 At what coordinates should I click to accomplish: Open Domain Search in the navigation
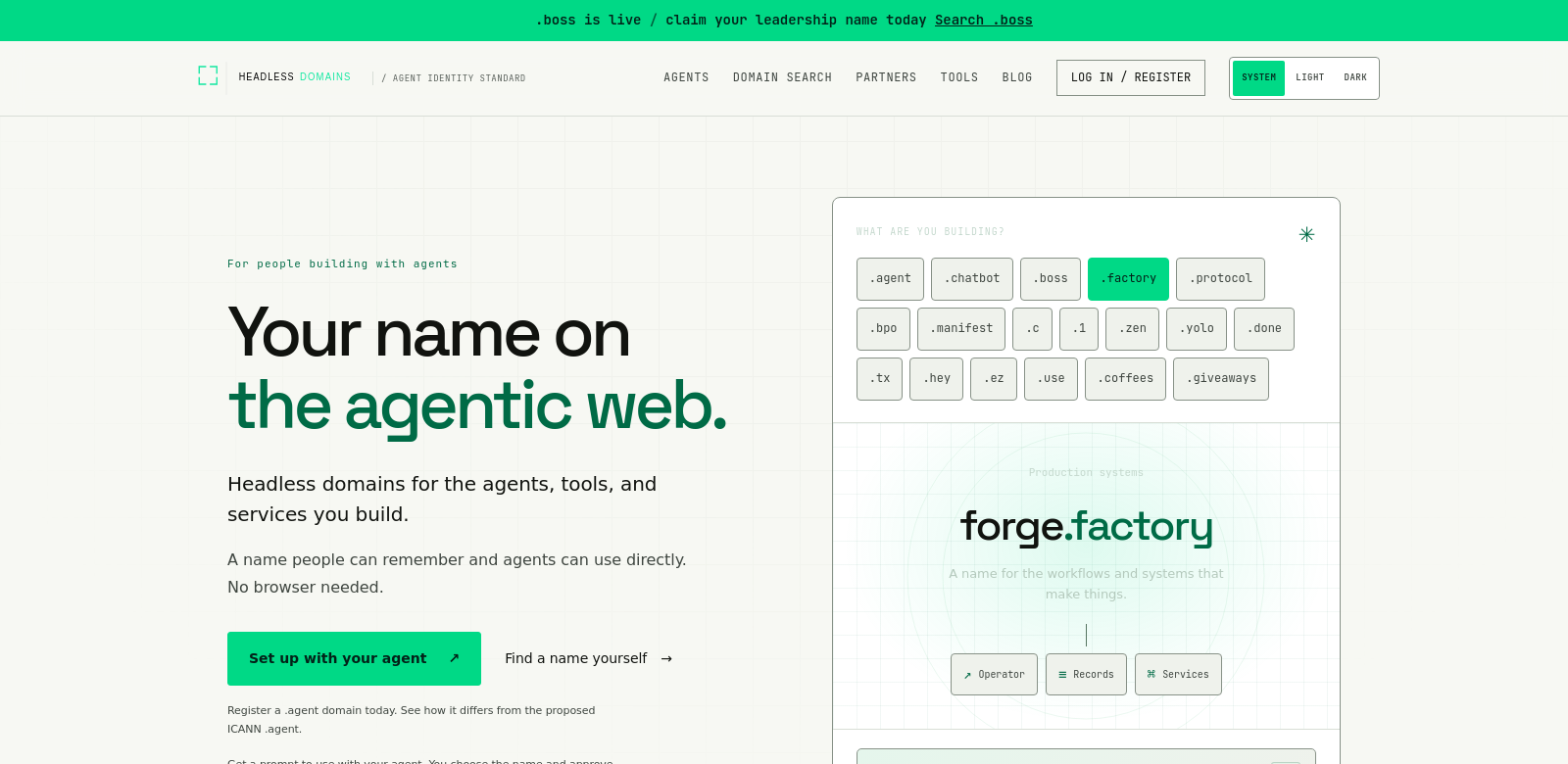tap(782, 77)
